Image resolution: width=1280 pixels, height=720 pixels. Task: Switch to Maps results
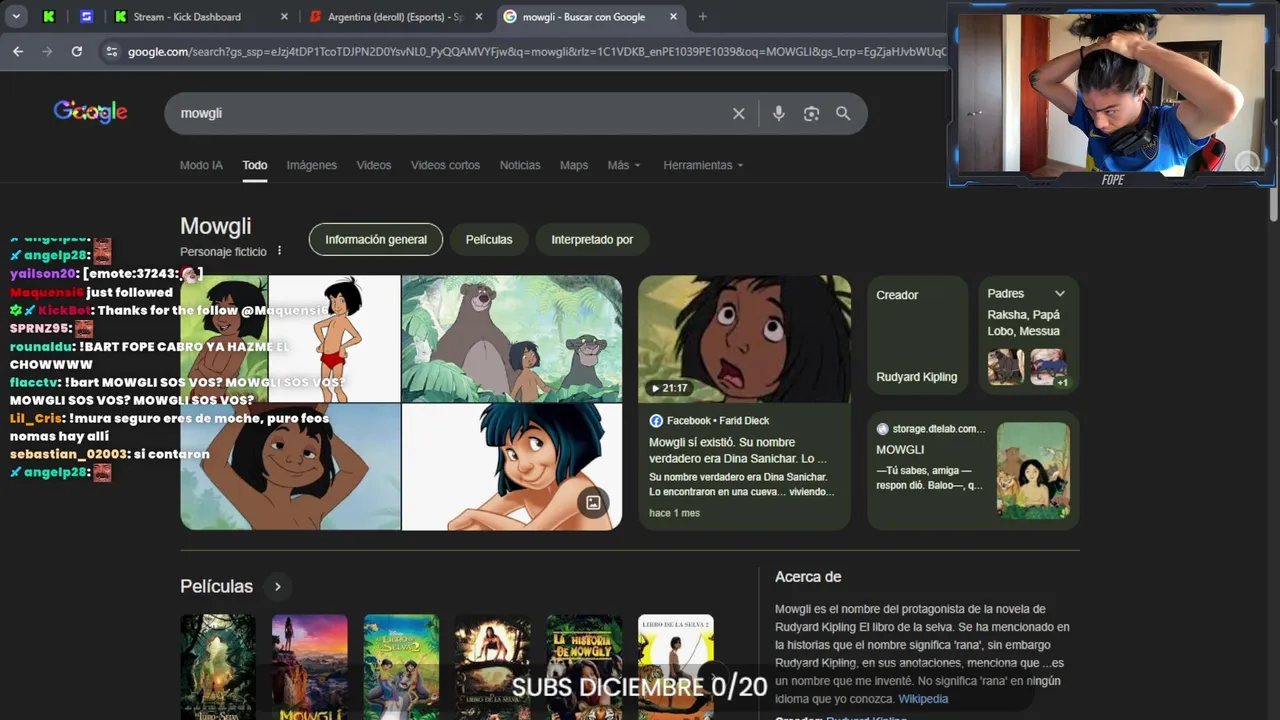pos(574,165)
